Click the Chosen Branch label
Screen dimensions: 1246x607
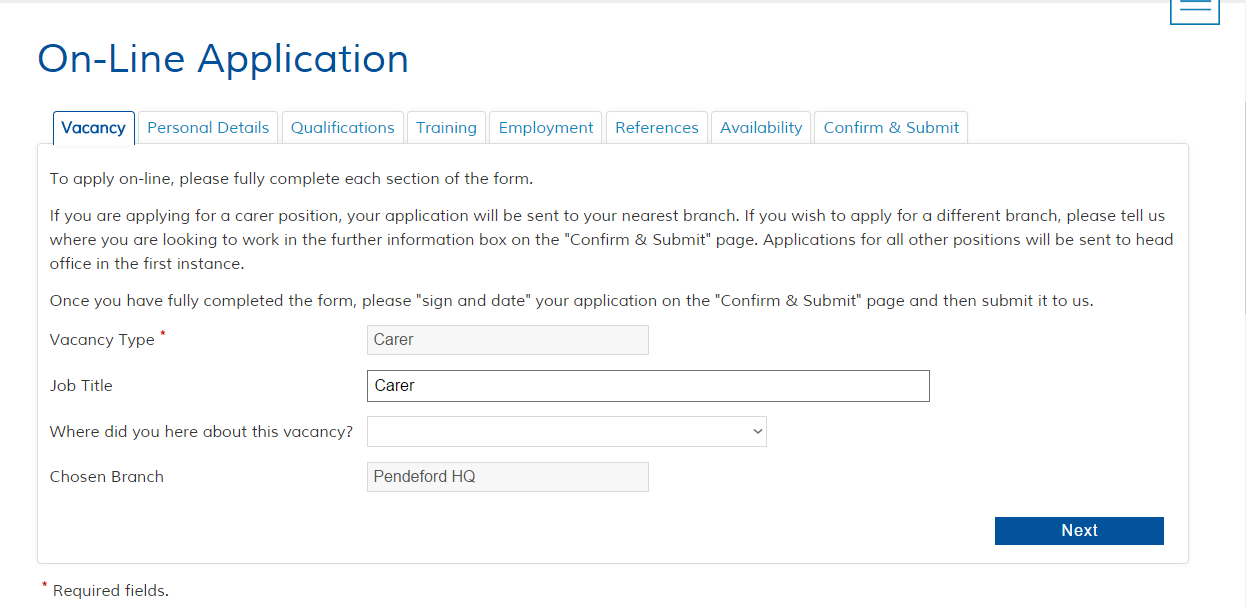point(107,477)
